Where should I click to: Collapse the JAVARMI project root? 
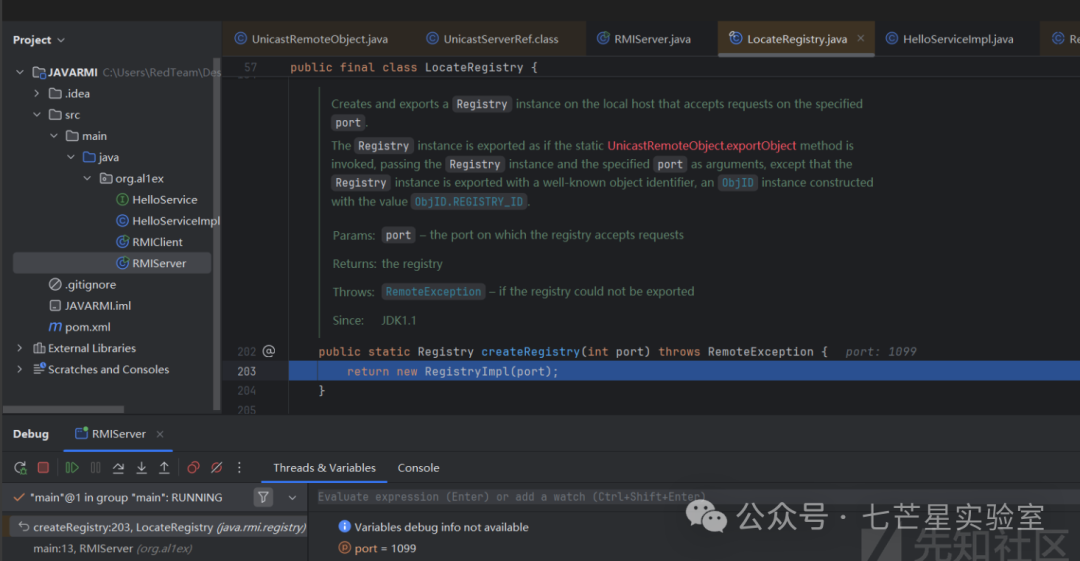pyautogui.click(x=20, y=72)
